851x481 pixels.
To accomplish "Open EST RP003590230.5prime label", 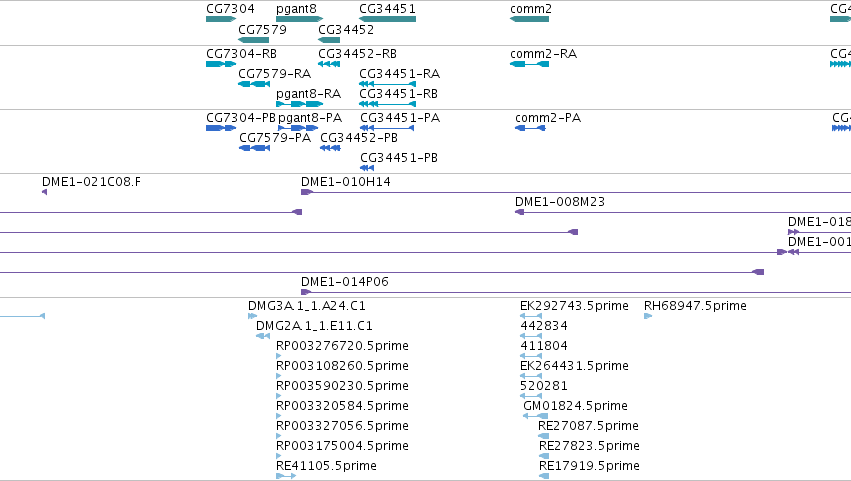I will pos(342,386).
